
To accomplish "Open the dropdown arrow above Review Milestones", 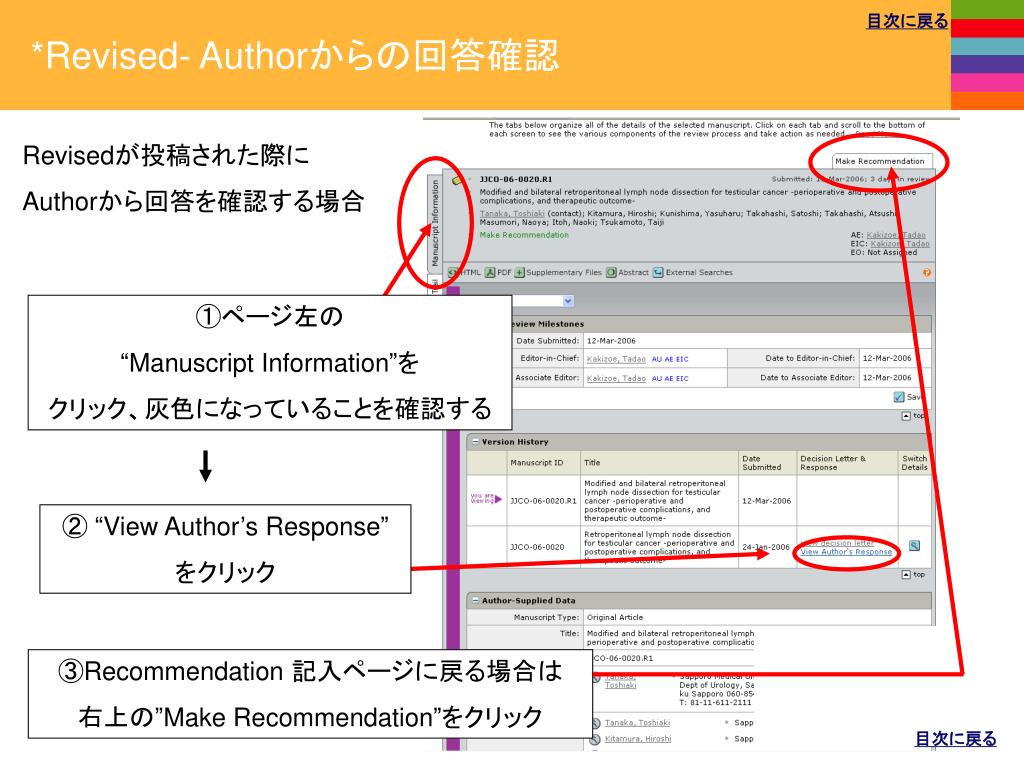I will [x=568, y=301].
